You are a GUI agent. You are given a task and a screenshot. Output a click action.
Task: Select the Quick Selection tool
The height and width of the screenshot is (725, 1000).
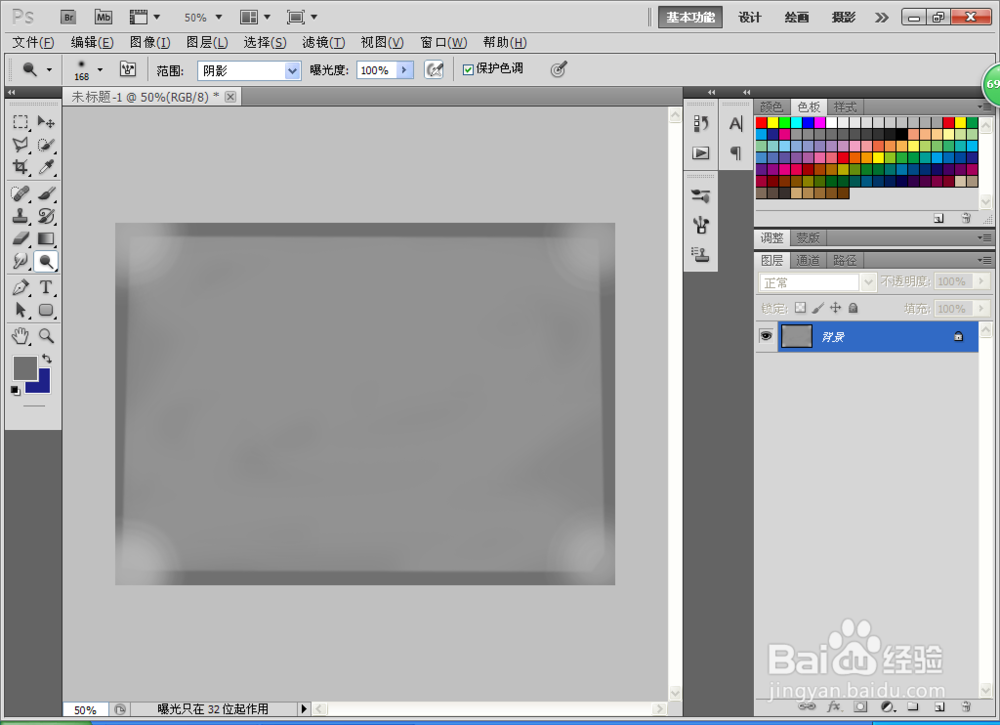46,144
